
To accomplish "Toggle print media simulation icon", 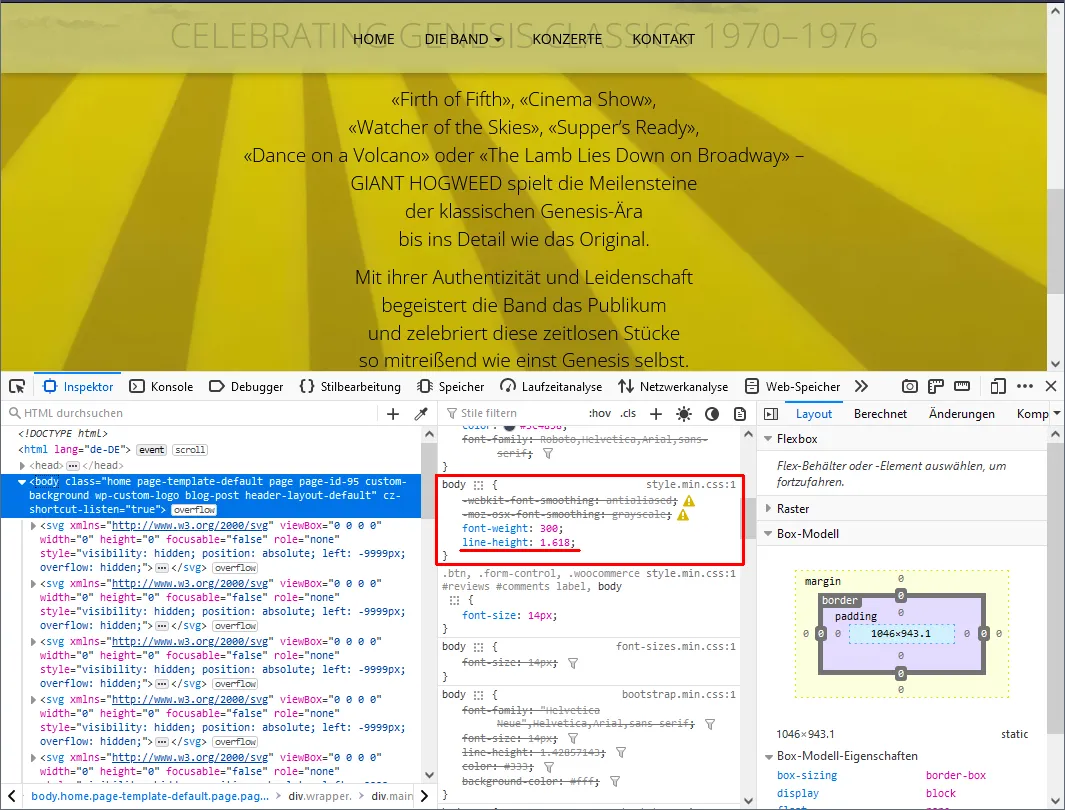I will [x=740, y=413].
